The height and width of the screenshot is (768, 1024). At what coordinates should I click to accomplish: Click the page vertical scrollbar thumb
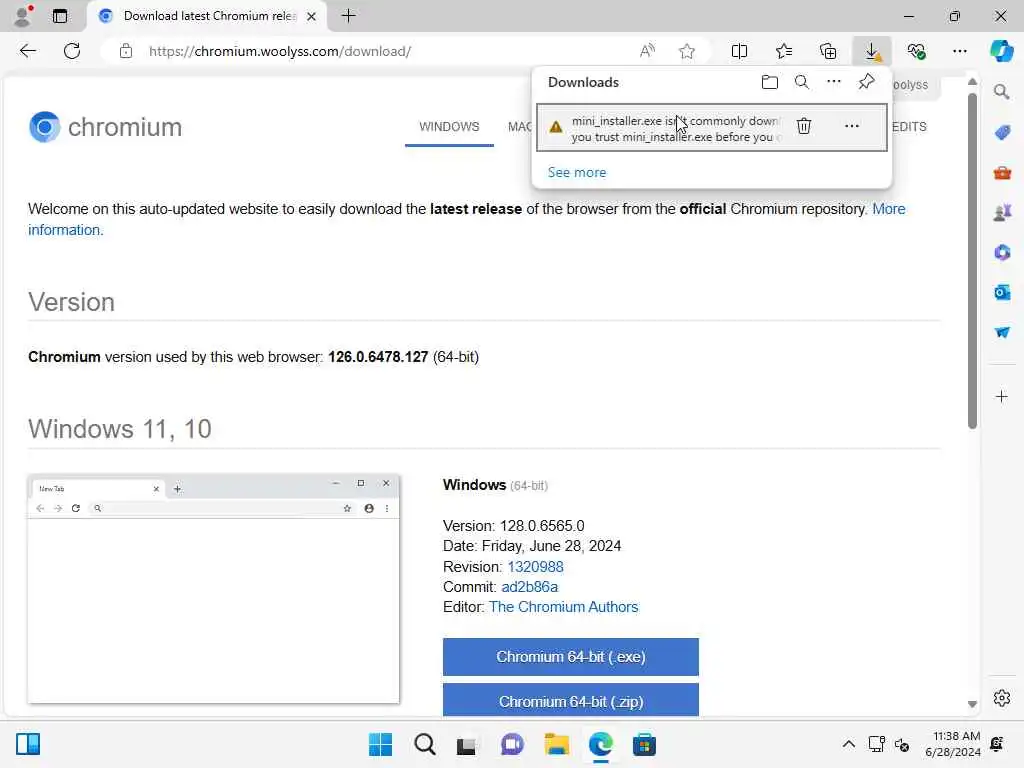(x=972, y=261)
